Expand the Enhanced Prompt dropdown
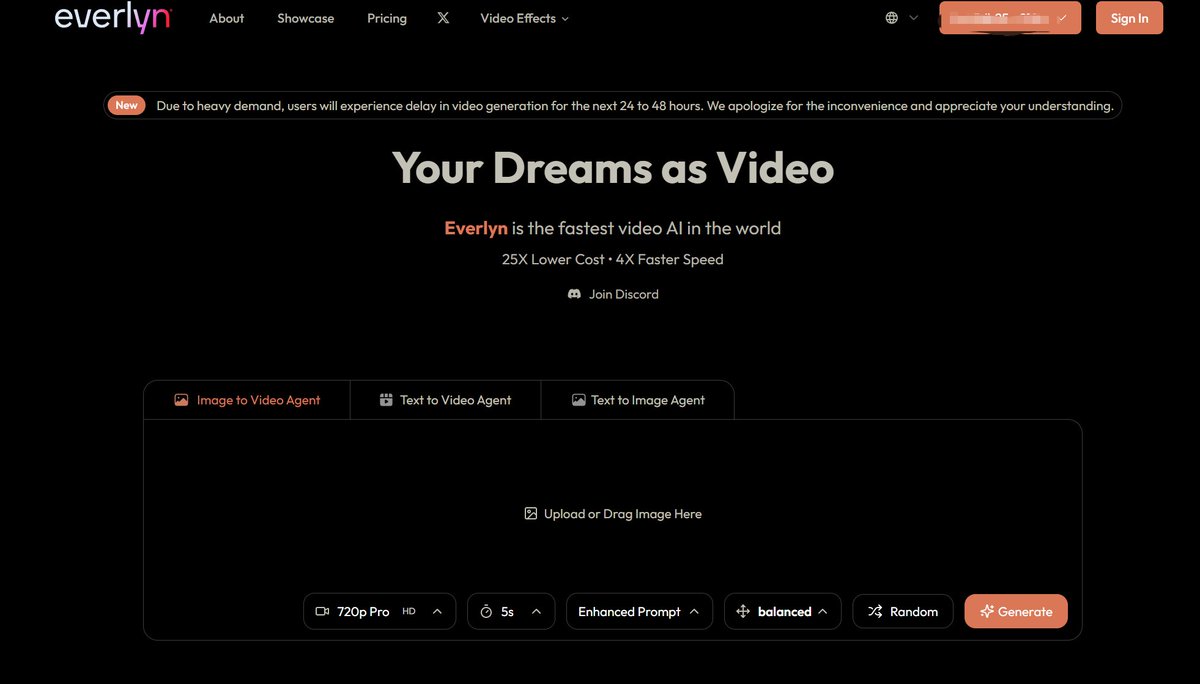 point(639,611)
